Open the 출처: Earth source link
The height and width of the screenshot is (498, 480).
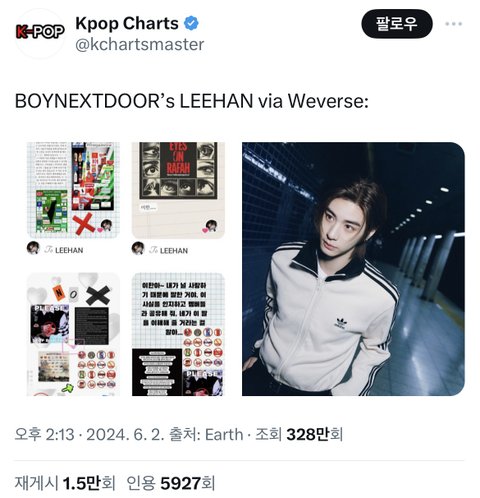pos(206,434)
